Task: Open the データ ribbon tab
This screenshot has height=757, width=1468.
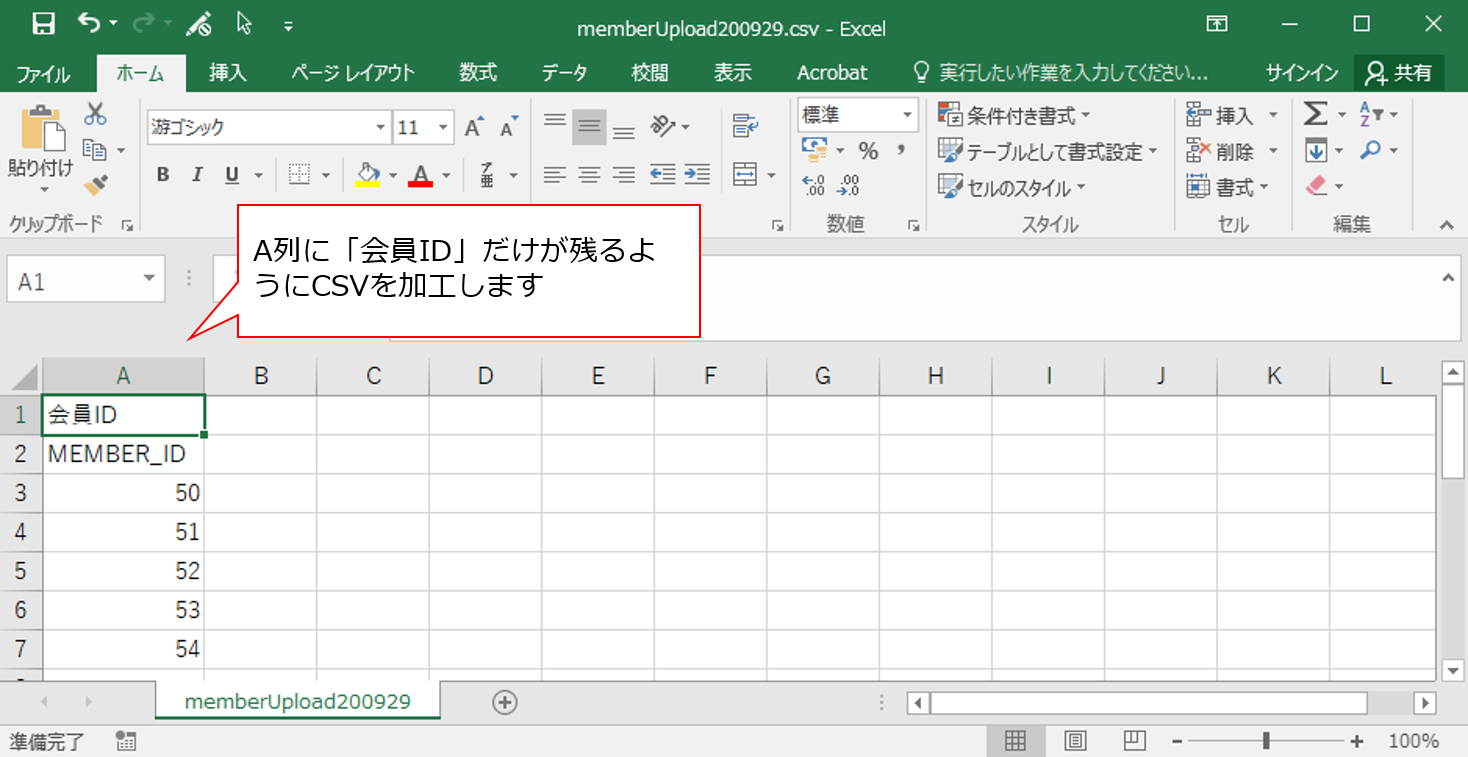Action: [x=564, y=73]
